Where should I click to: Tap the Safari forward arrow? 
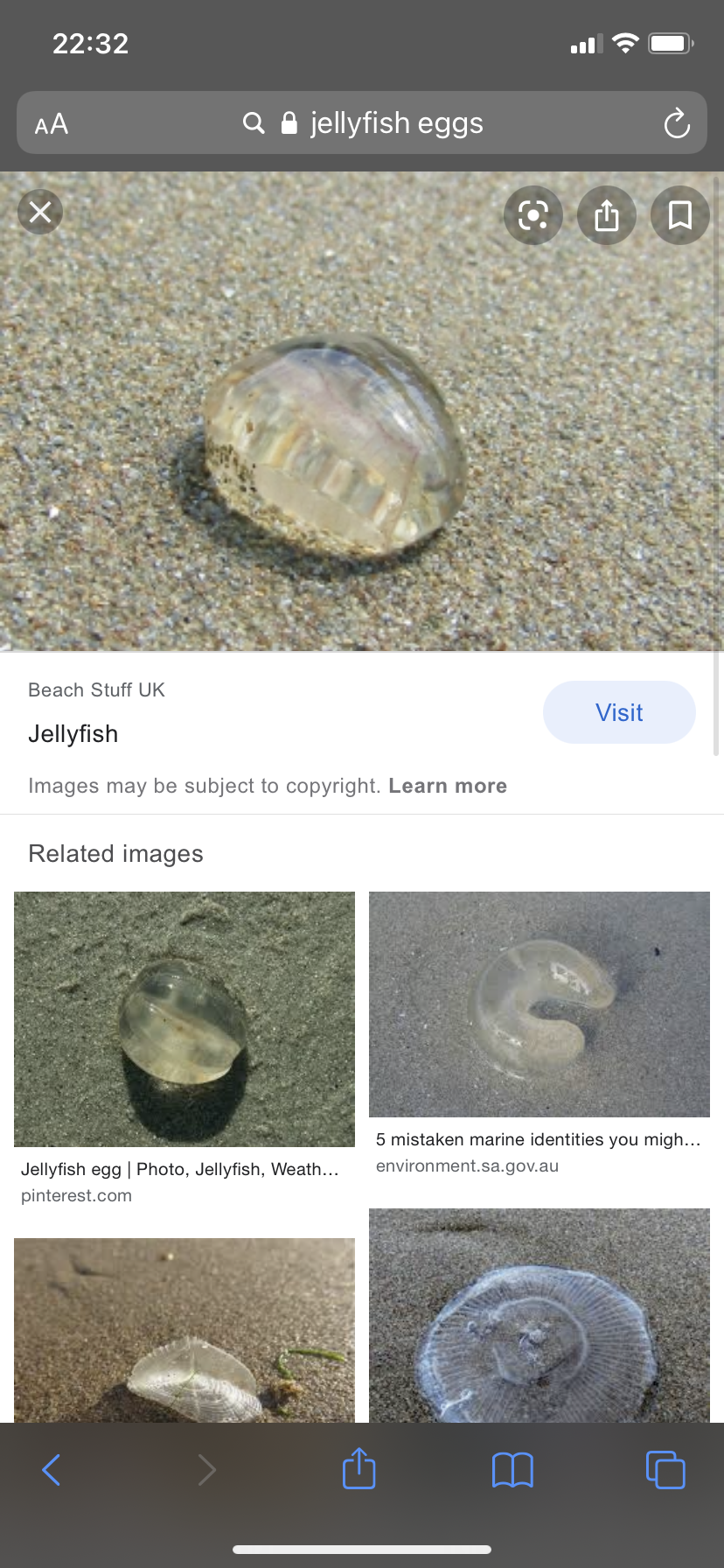click(206, 1470)
